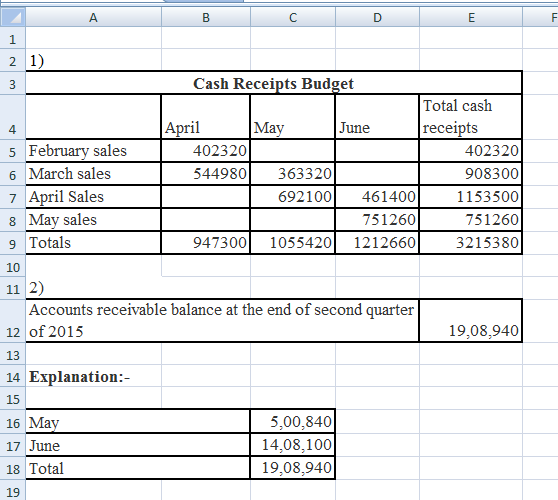Click the 'March sales' label cell
558x500 pixels.
click(x=93, y=174)
